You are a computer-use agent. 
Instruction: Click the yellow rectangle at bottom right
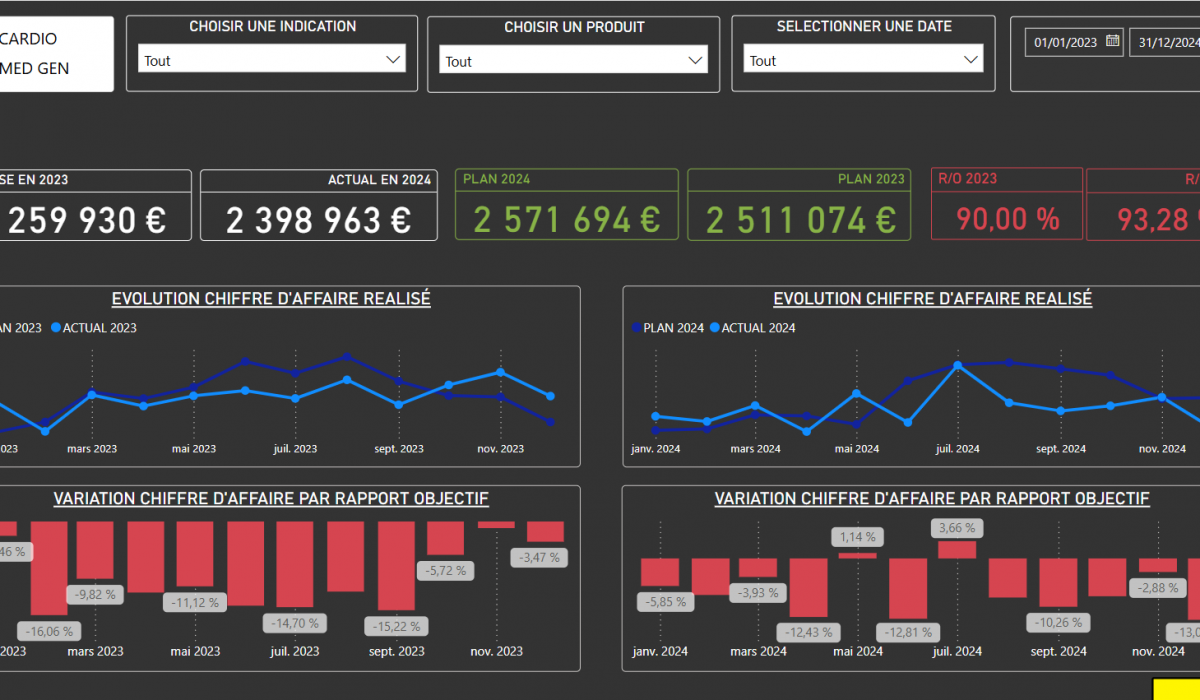(1176, 689)
